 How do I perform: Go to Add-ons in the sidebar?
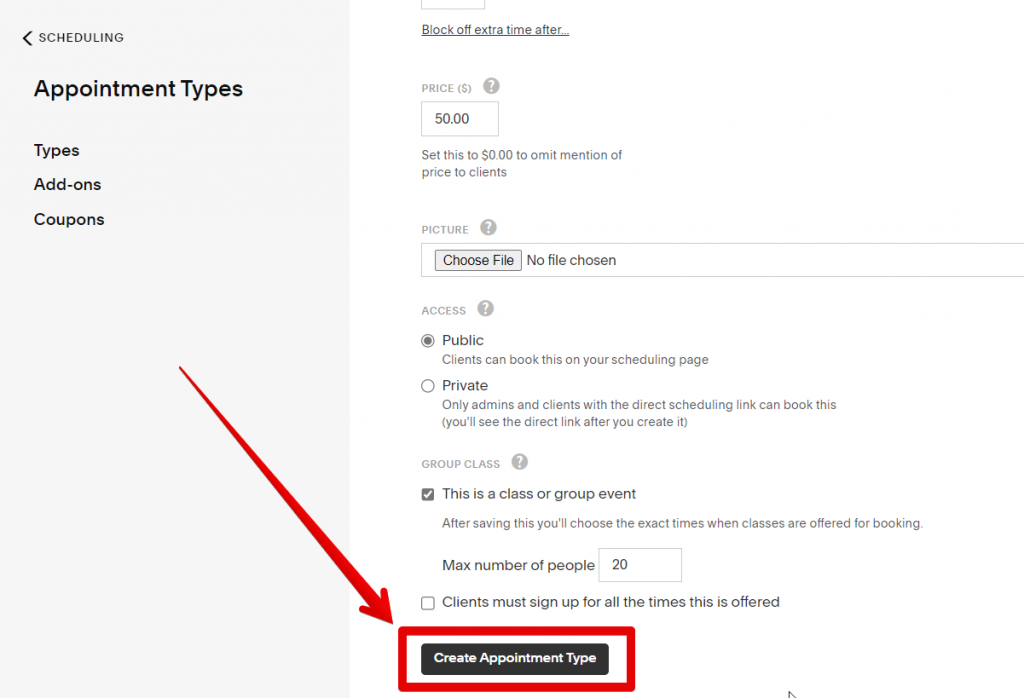point(67,184)
